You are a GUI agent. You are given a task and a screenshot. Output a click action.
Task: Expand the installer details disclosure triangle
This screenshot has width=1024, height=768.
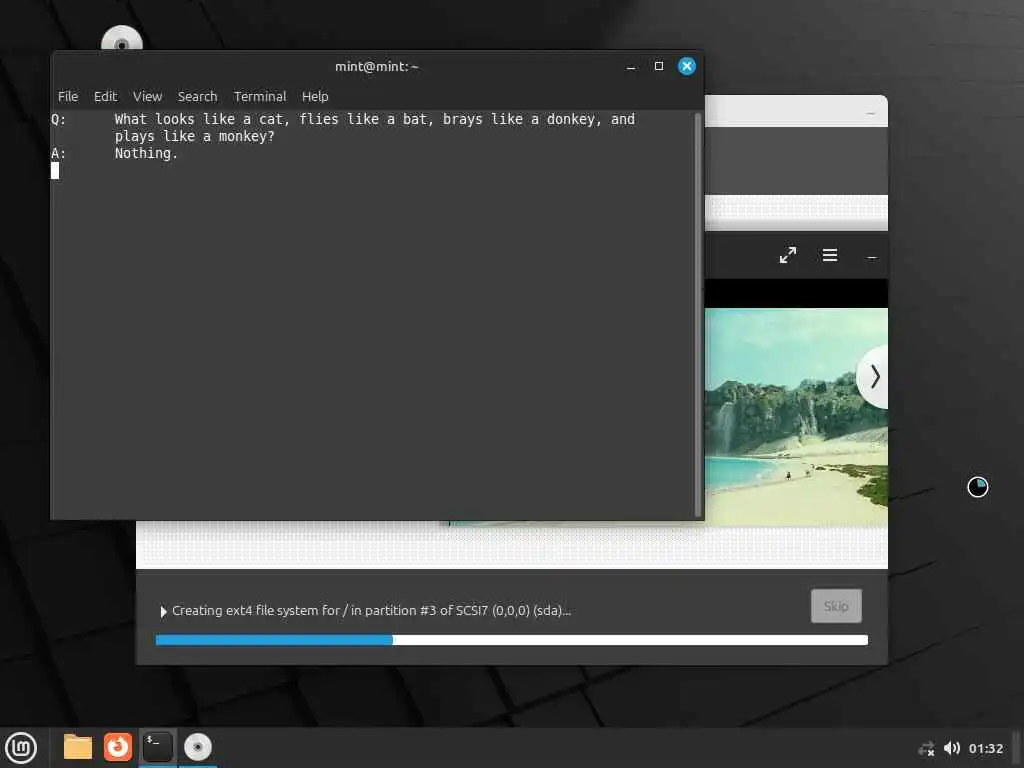coord(163,611)
